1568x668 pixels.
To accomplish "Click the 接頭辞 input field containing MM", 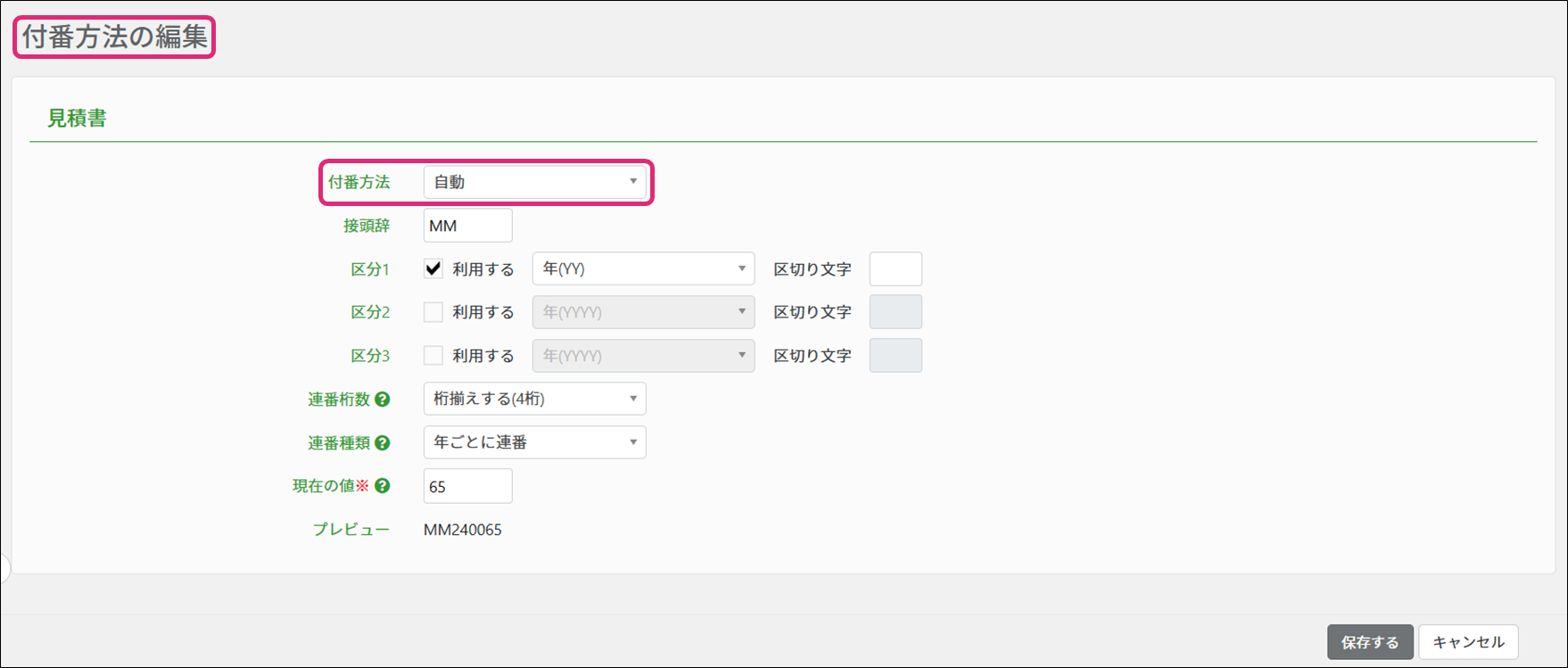I will coord(467,226).
